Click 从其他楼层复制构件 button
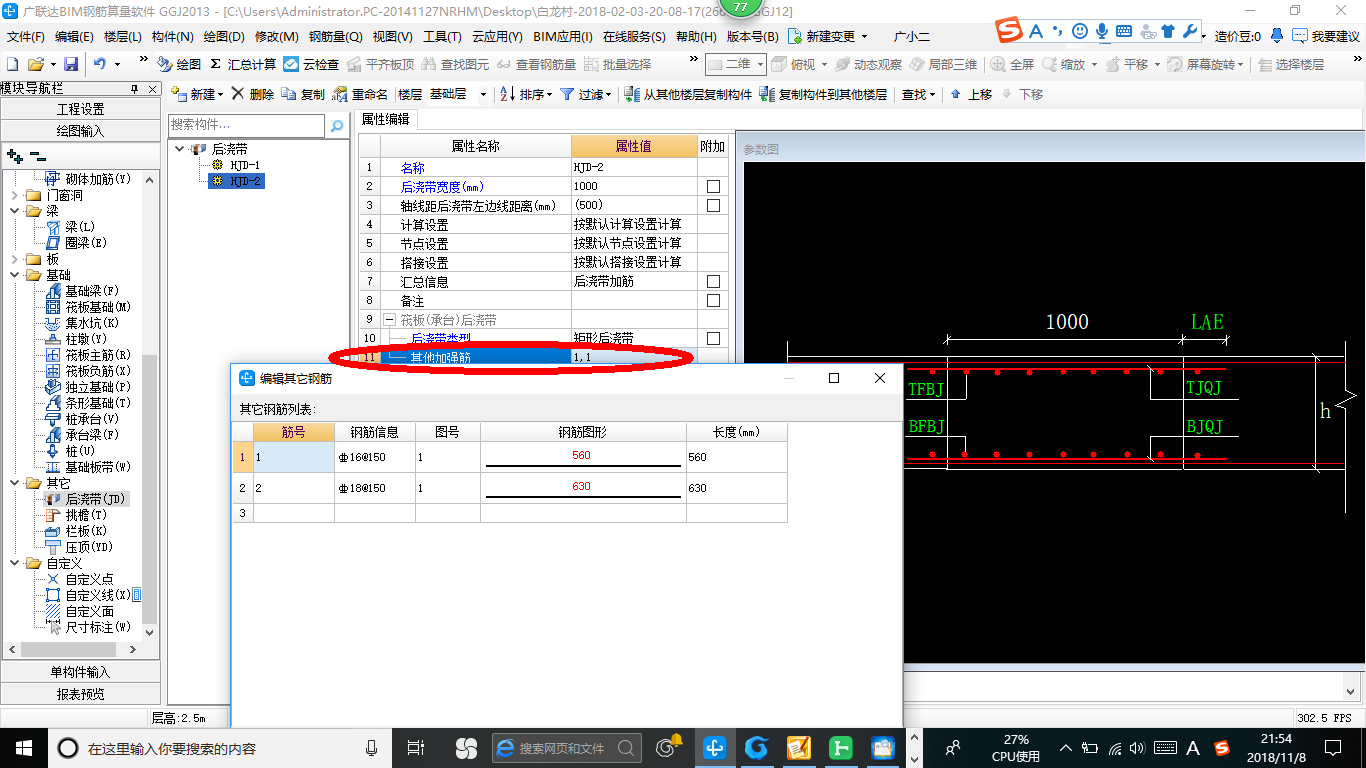1366x768 pixels. [x=688, y=94]
